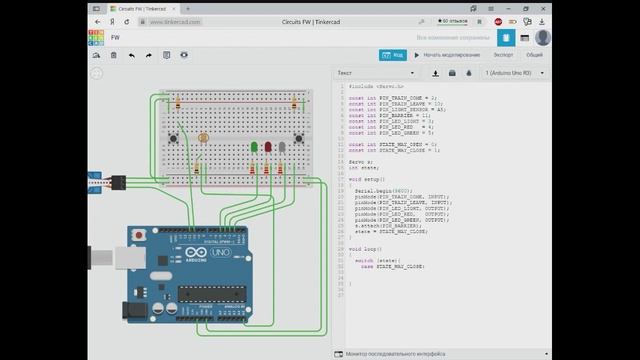The image size is (640, 360).
Task: Open the Share (Общий) option
Action: [x=534, y=55]
